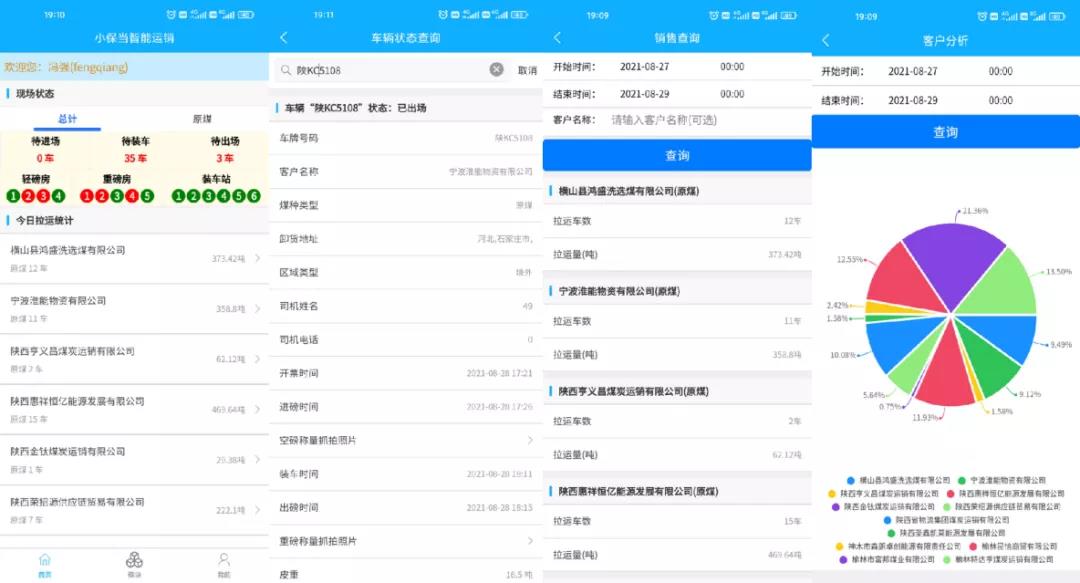Go back from the 销售查询 screen
The image size is (1080, 583).
pos(557,38)
